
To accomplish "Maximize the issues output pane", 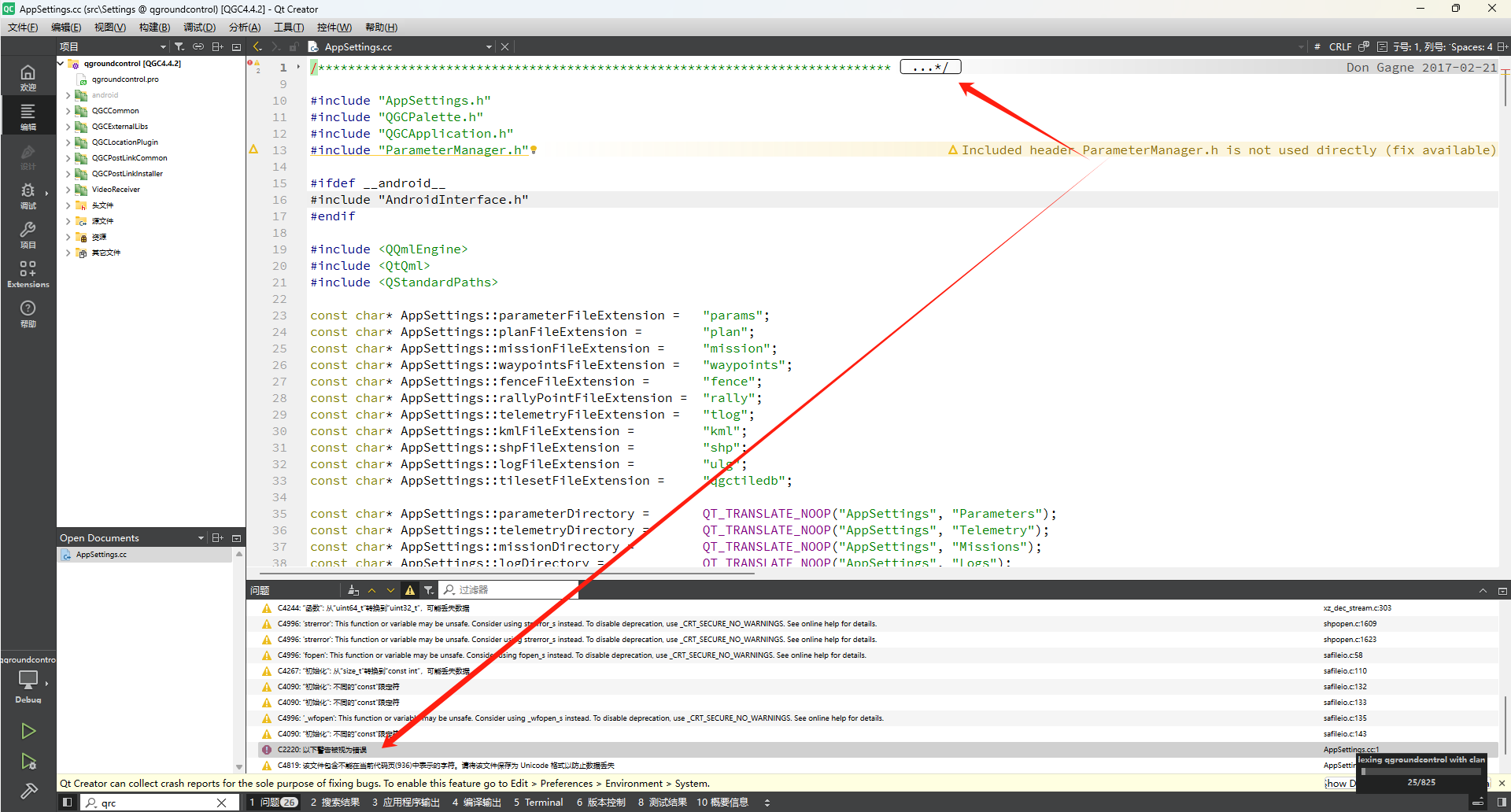I will [x=1483, y=591].
